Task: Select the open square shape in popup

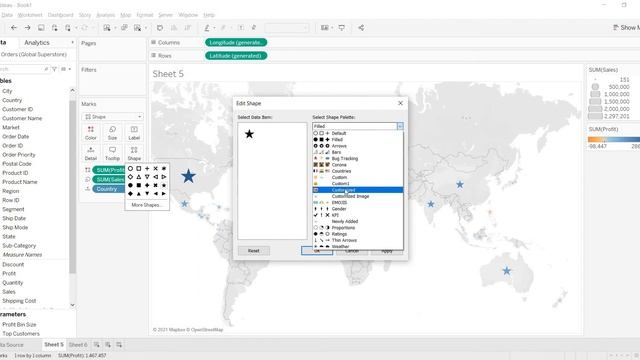Action: pyautogui.click(x=139, y=168)
